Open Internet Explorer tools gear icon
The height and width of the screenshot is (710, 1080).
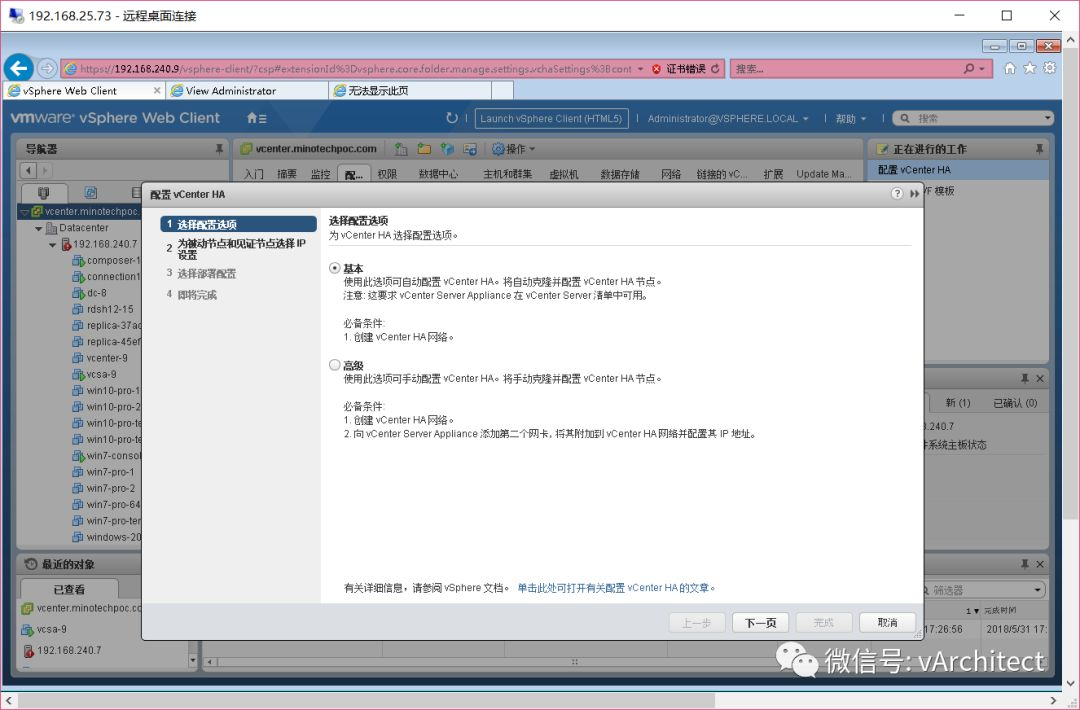1050,68
